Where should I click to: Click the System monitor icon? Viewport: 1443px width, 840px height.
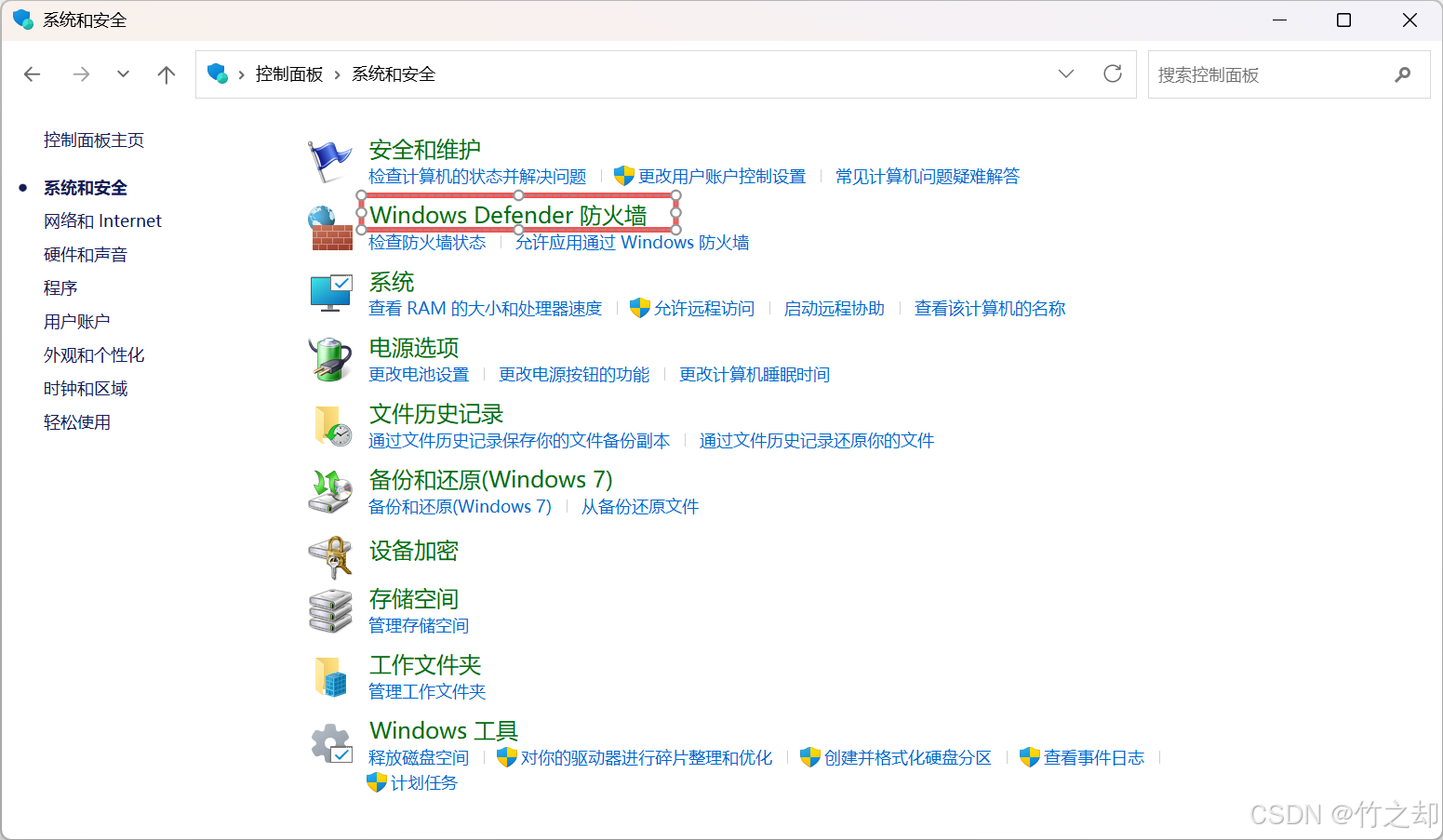click(x=330, y=293)
